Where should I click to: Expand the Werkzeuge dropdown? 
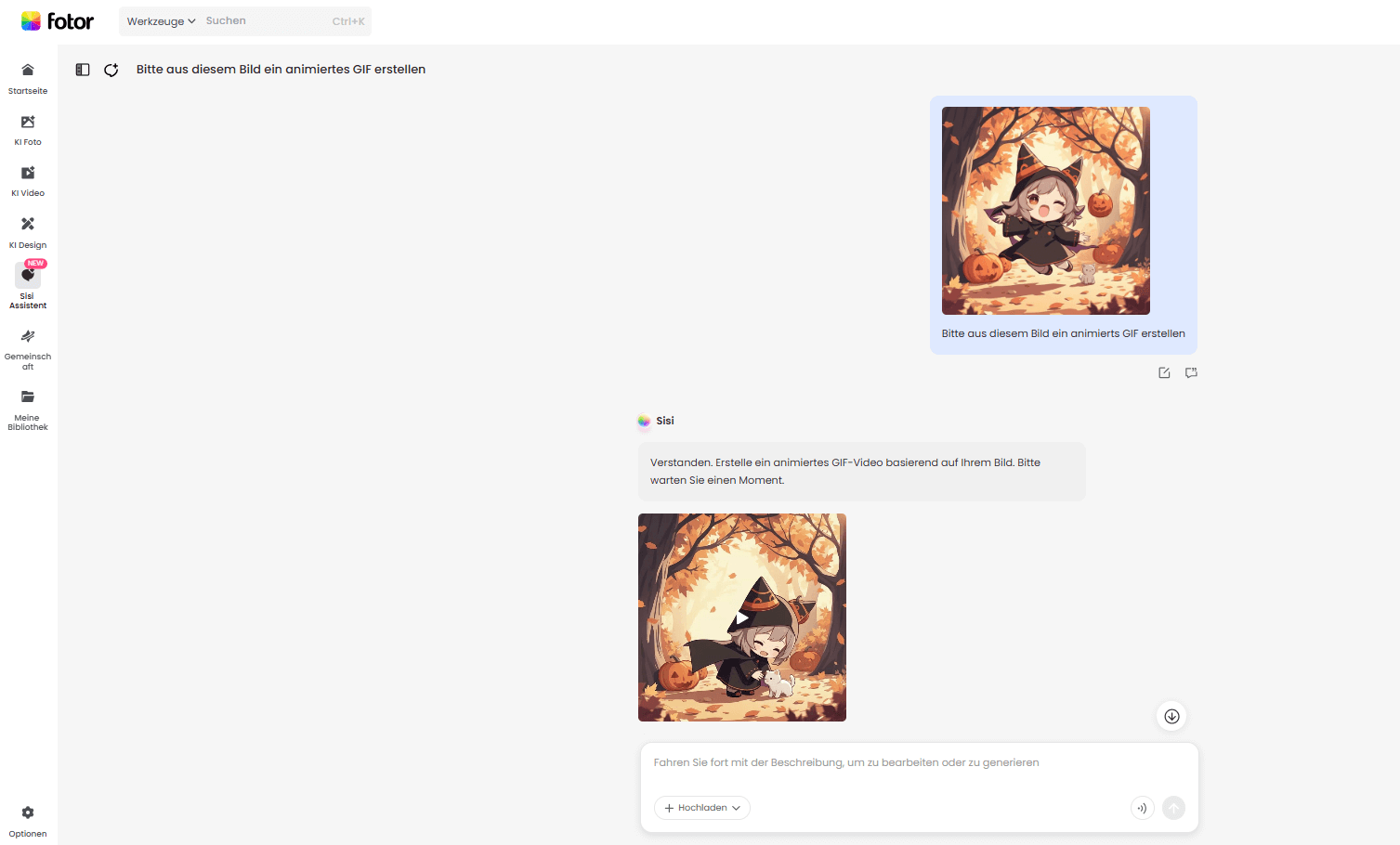tap(161, 21)
